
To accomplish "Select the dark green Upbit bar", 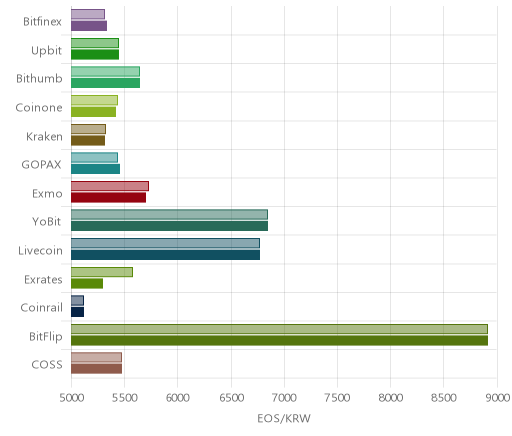I will tap(95, 54).
